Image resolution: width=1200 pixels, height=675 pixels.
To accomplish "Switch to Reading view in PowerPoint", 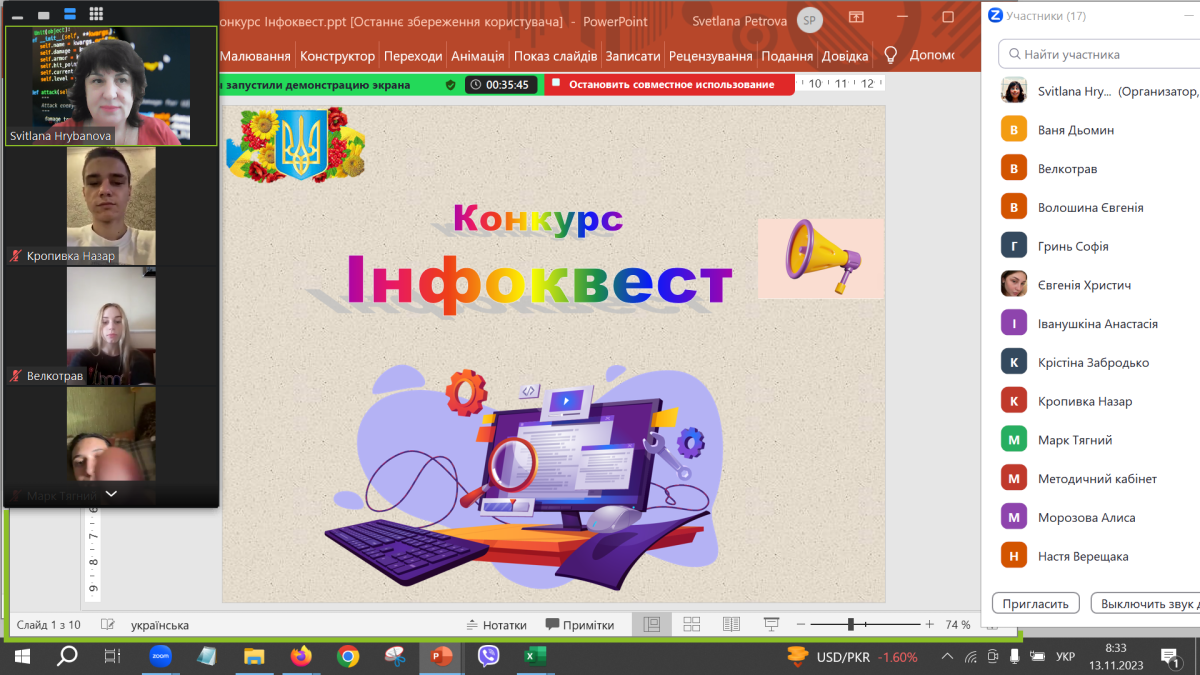I will point(731,625).
